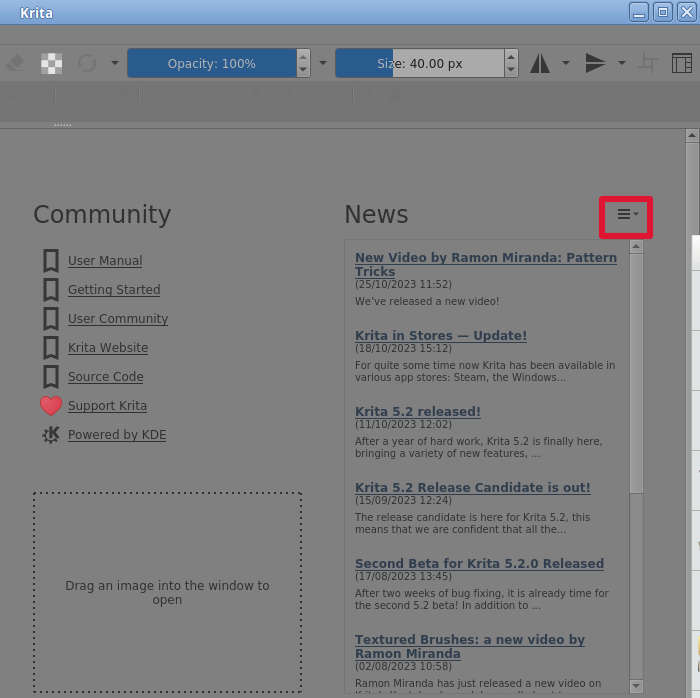Image resolution: width=700 pixels, height=698 pixels.
Task: Visit the User Community link
Action: [x=118, y=319]
